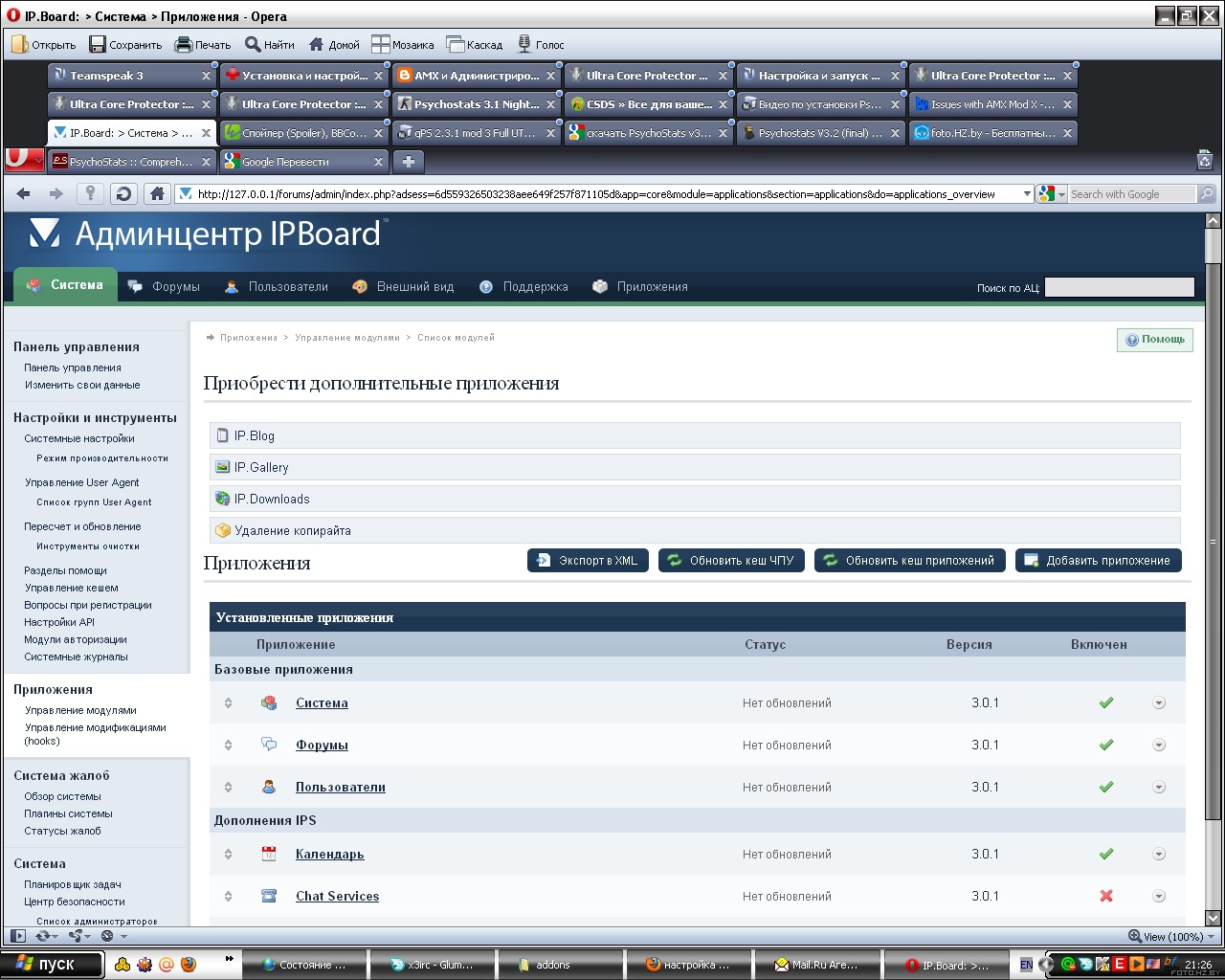Click the panel toggle icon in the status bar
1225x980 pixels.
(x=17, y=936)
